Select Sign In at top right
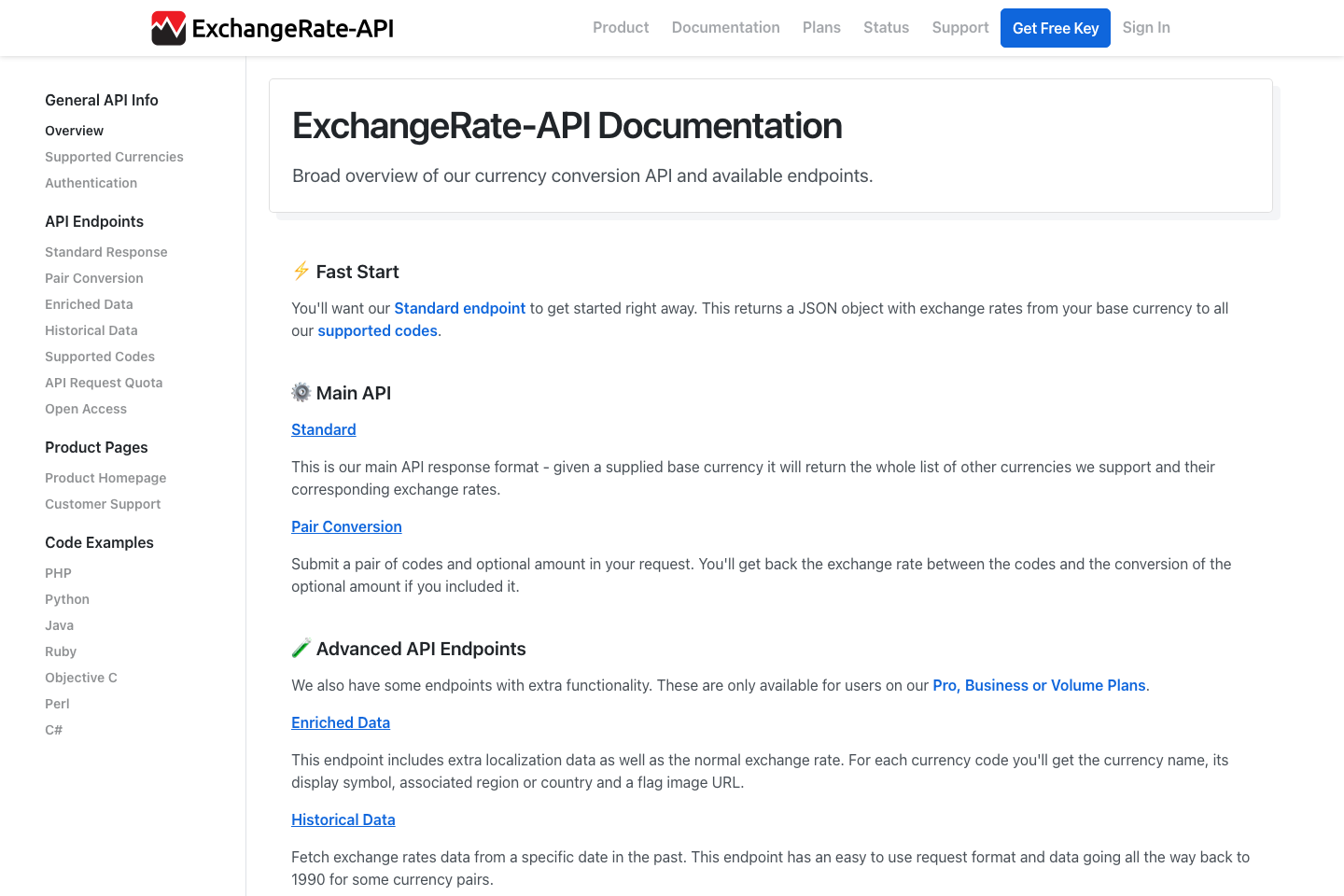 coord(1146,27)
